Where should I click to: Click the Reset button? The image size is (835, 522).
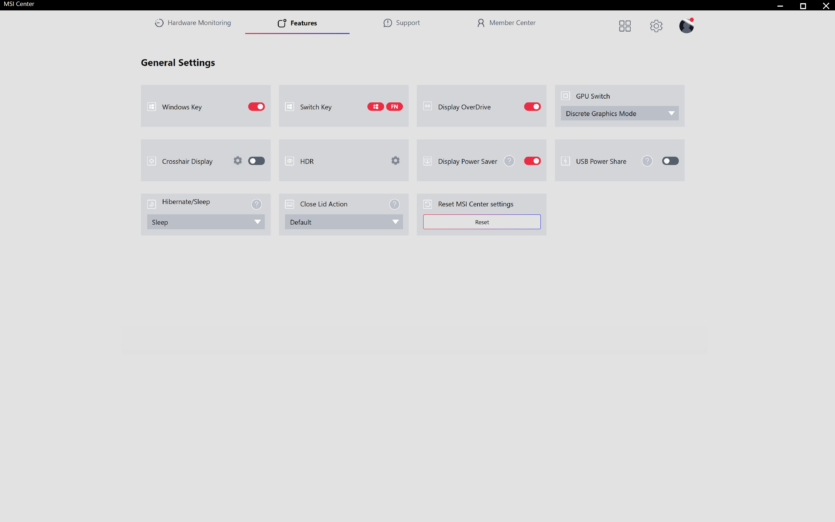click(x=482, y=222)
